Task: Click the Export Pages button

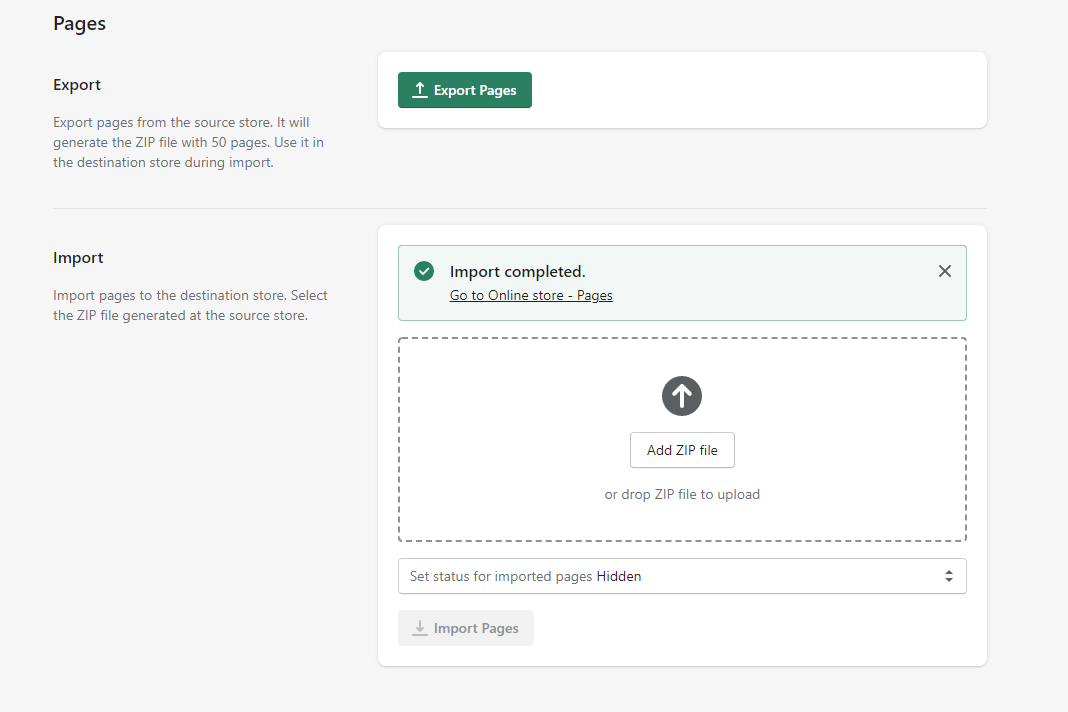Action: tap(465, 90)
